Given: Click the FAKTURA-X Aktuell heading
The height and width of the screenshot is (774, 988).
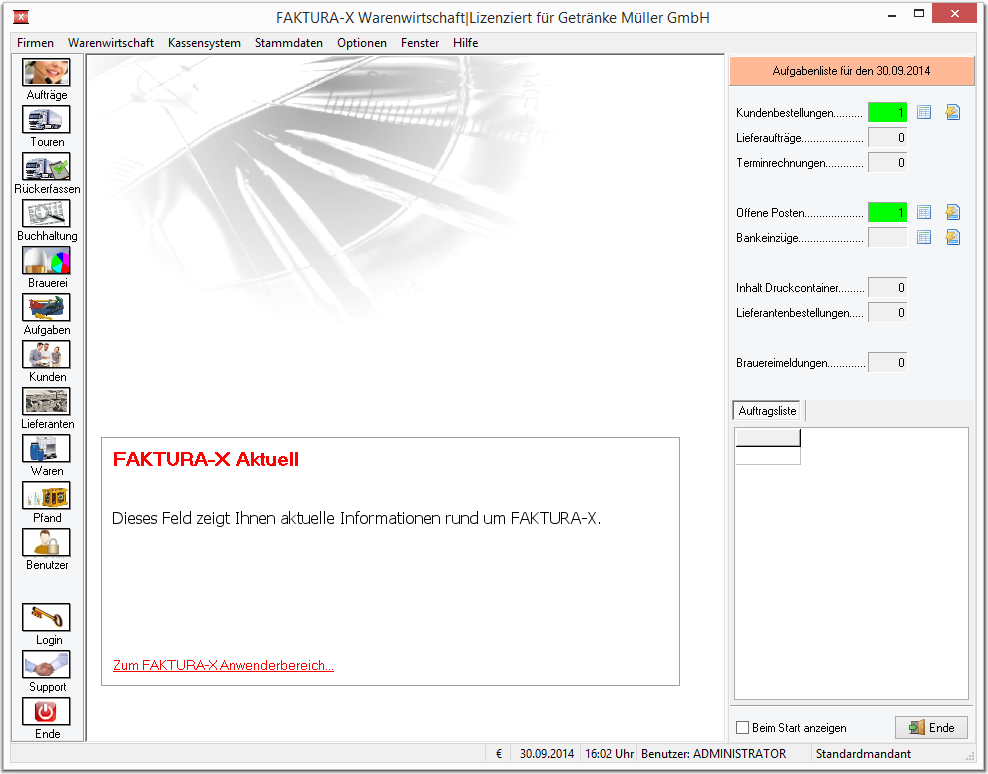Looking at the screenshot, I should 205,459.
